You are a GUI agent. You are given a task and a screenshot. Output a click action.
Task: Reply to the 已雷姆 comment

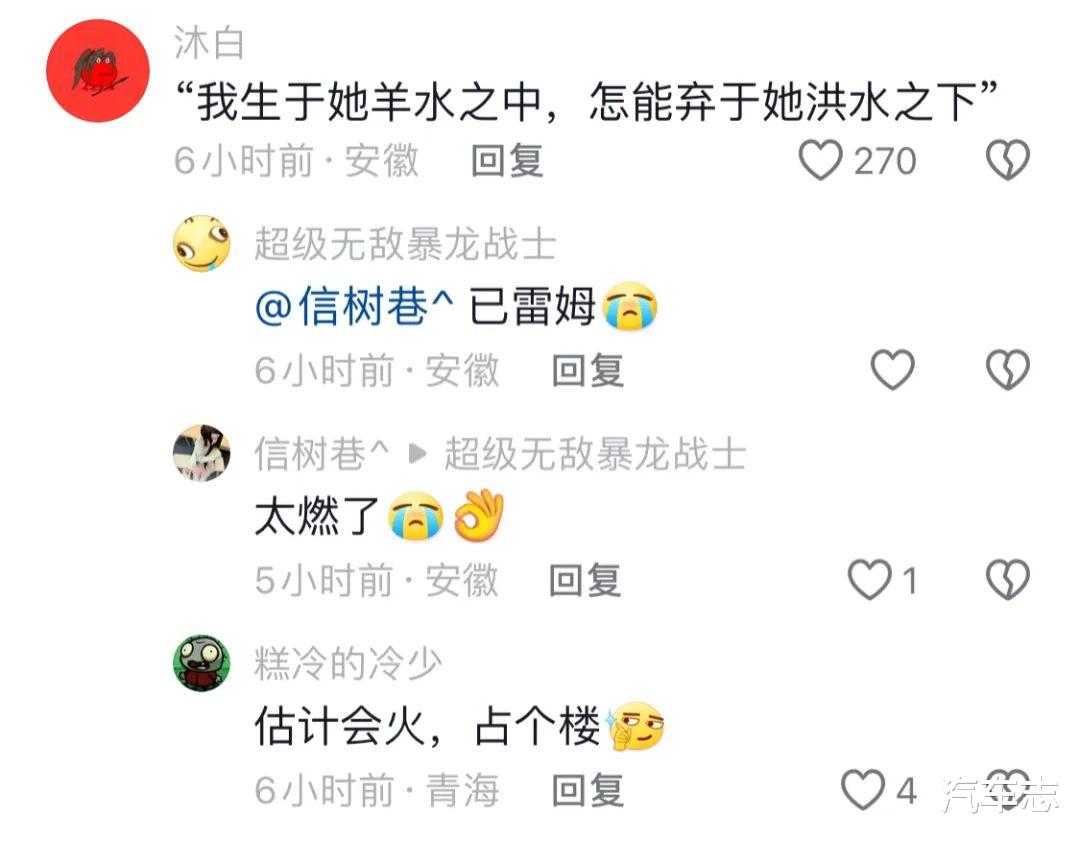click(x=588, y=371)
